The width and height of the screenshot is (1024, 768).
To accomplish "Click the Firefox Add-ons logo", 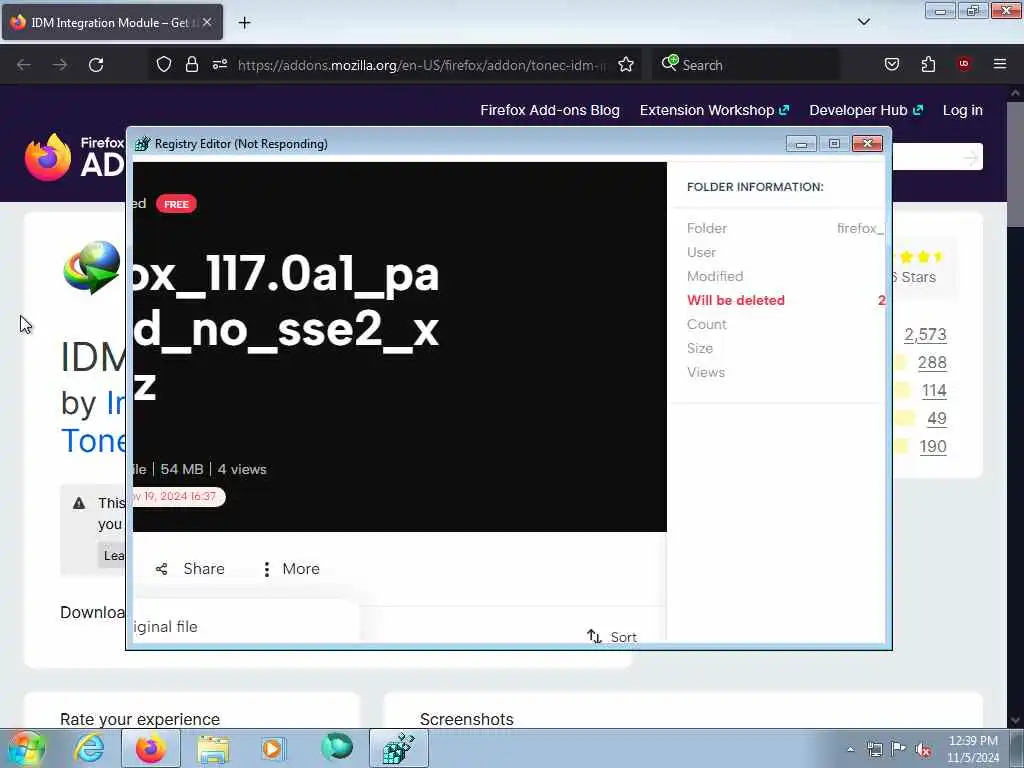I will tap(74, 157).
